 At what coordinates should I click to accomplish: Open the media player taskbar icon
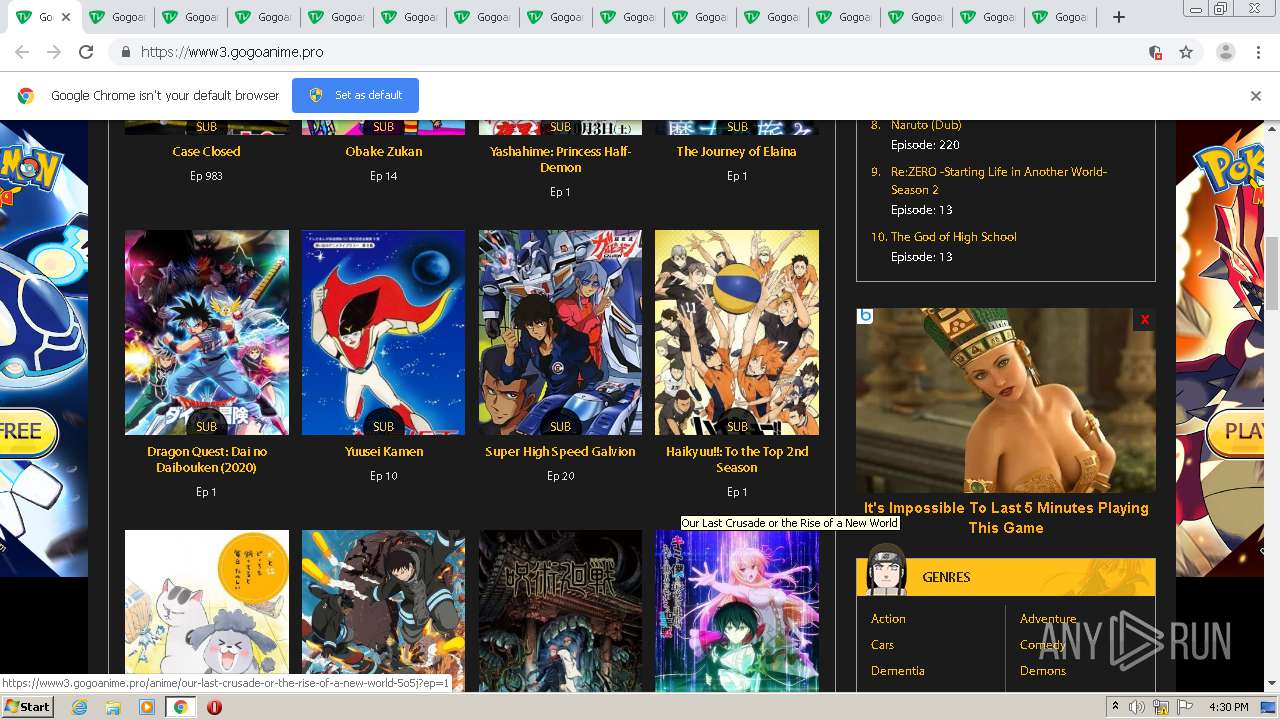pyautogui.click(x=147, y=707)
